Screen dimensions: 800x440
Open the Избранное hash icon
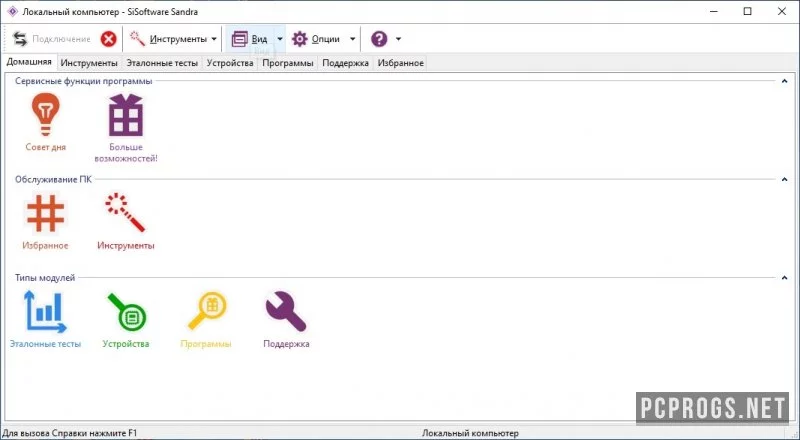45,213
